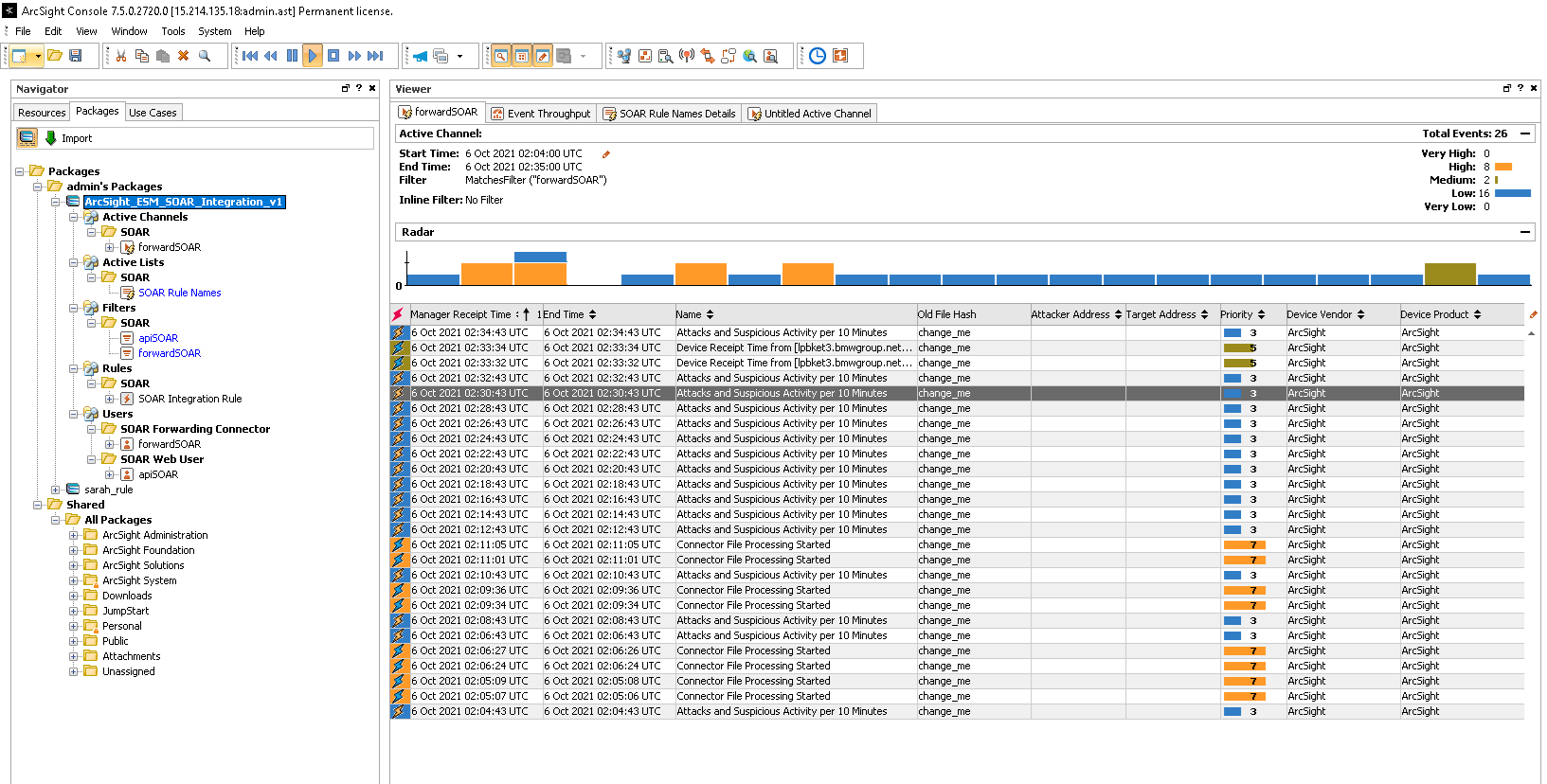Click the red X Delete toolbar icon
Screen dimensions: 1547x784
click(184, 56)
